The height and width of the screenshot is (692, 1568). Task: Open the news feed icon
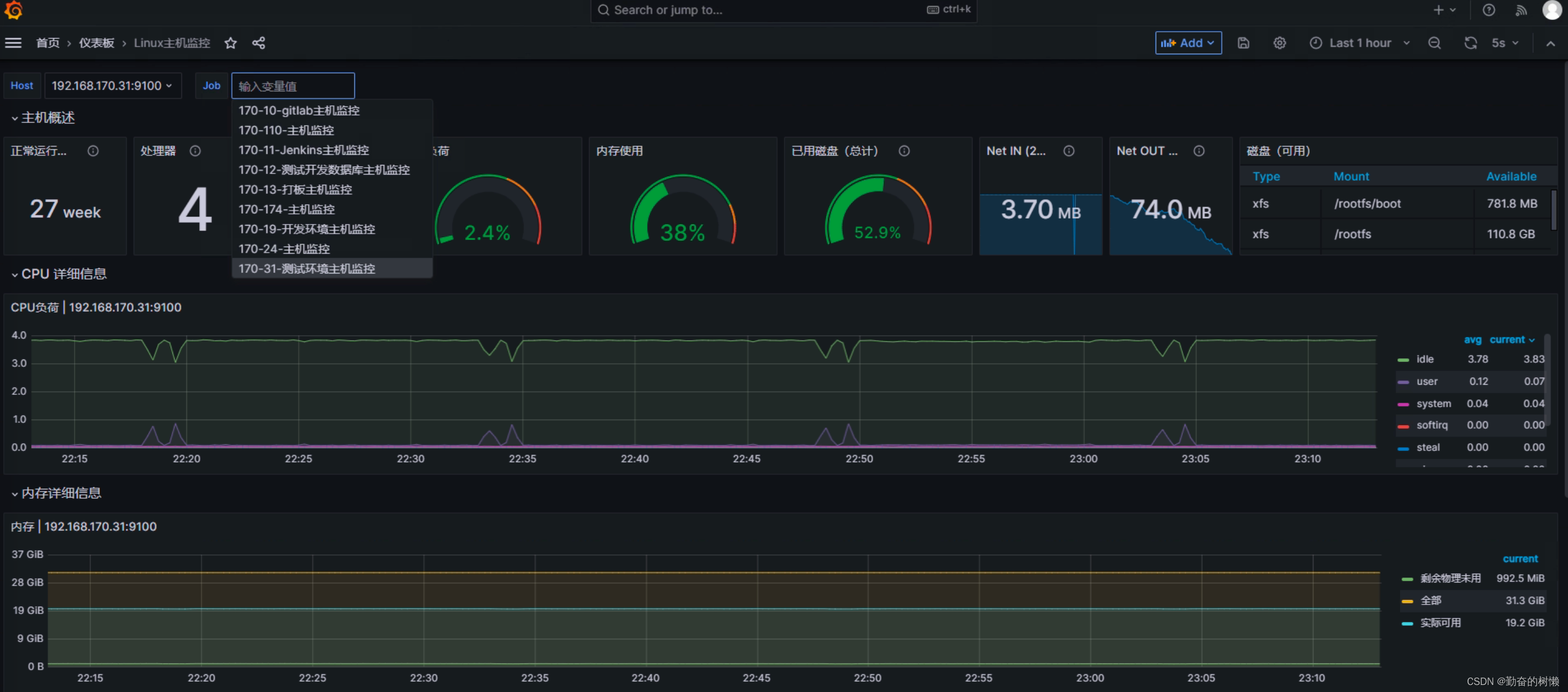pyautogui.click(x=1521, y=10)
